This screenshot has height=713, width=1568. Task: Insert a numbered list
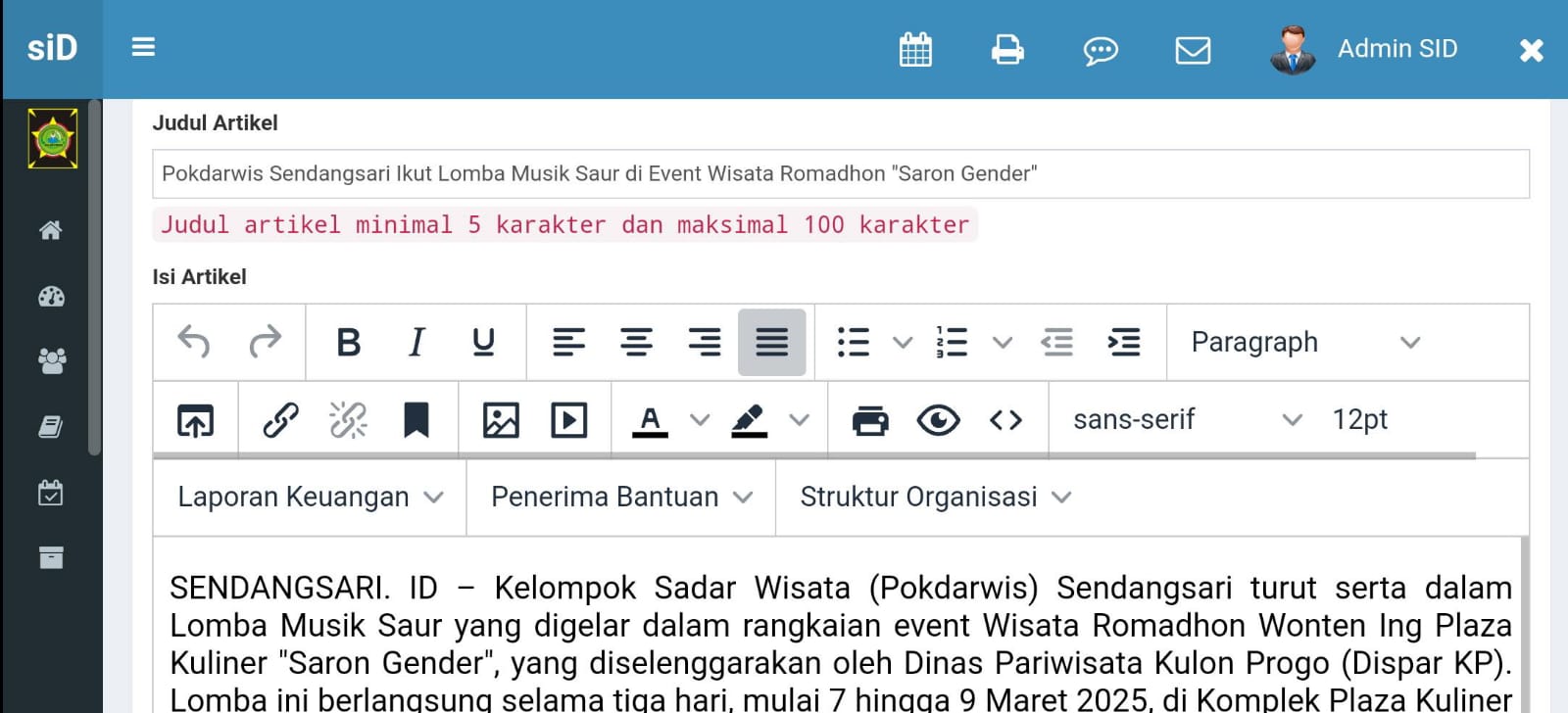coord(952,342)
